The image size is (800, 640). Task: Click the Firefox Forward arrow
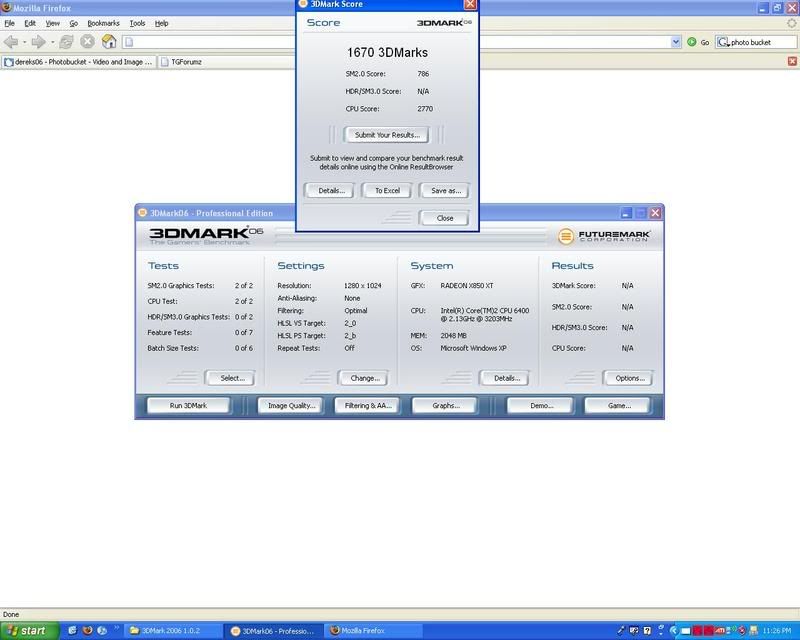point(39,42)
